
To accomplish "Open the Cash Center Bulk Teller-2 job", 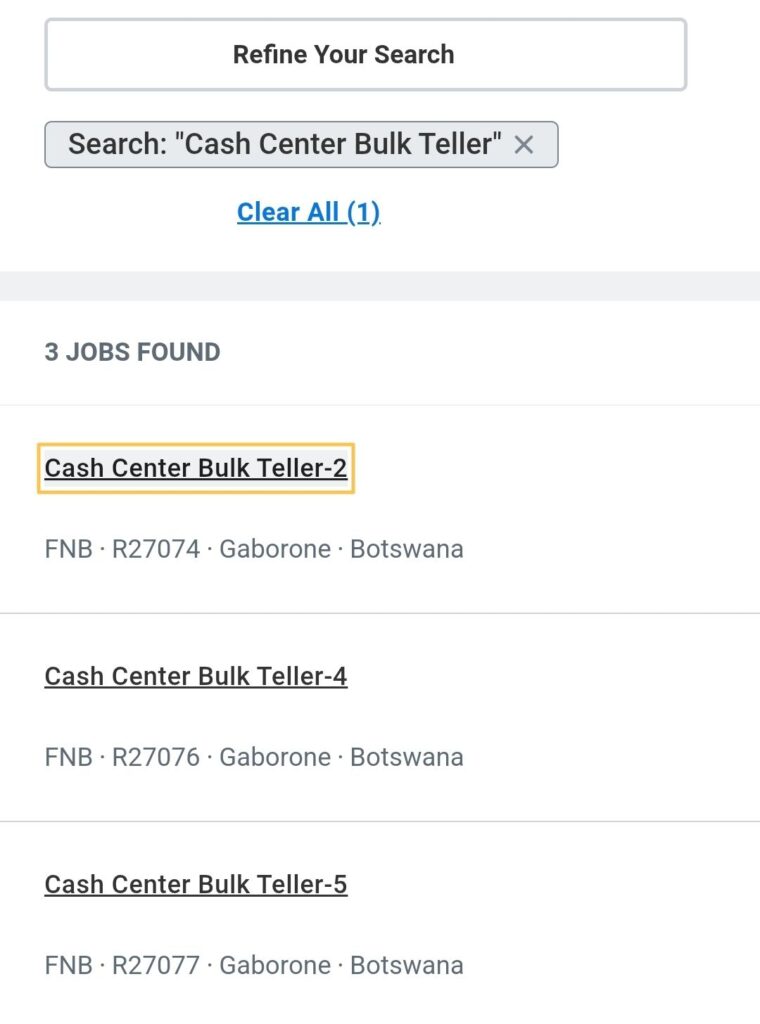I will (x=196, y=468).
